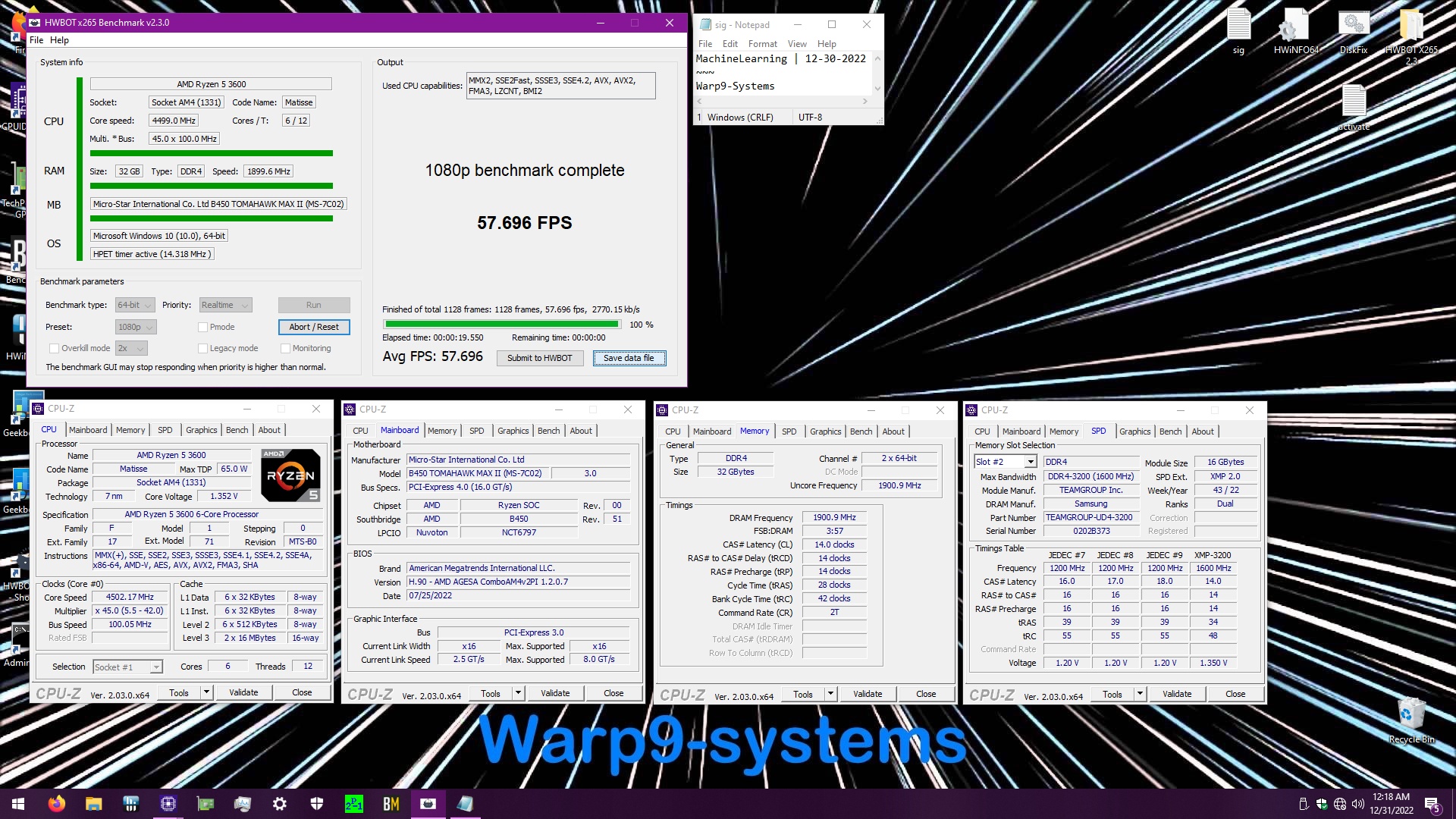Screen dimensions: 1456x819
Task: Click the Windows Security tray icon
Action: coord(1322,804)
